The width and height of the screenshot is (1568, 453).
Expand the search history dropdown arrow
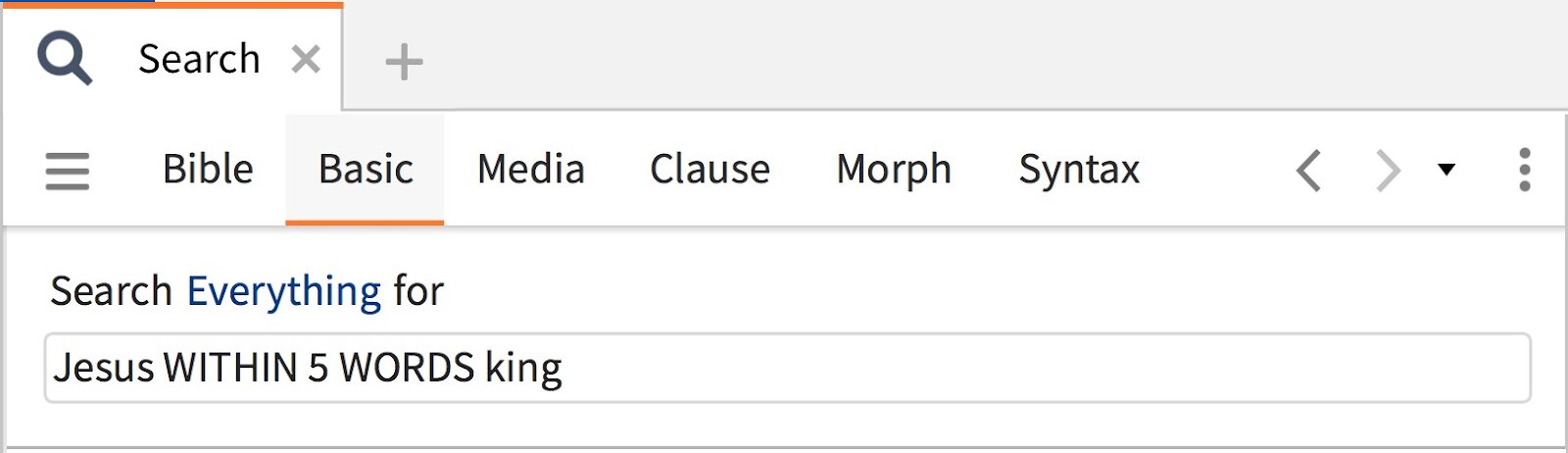click(x=1446, y=170)
